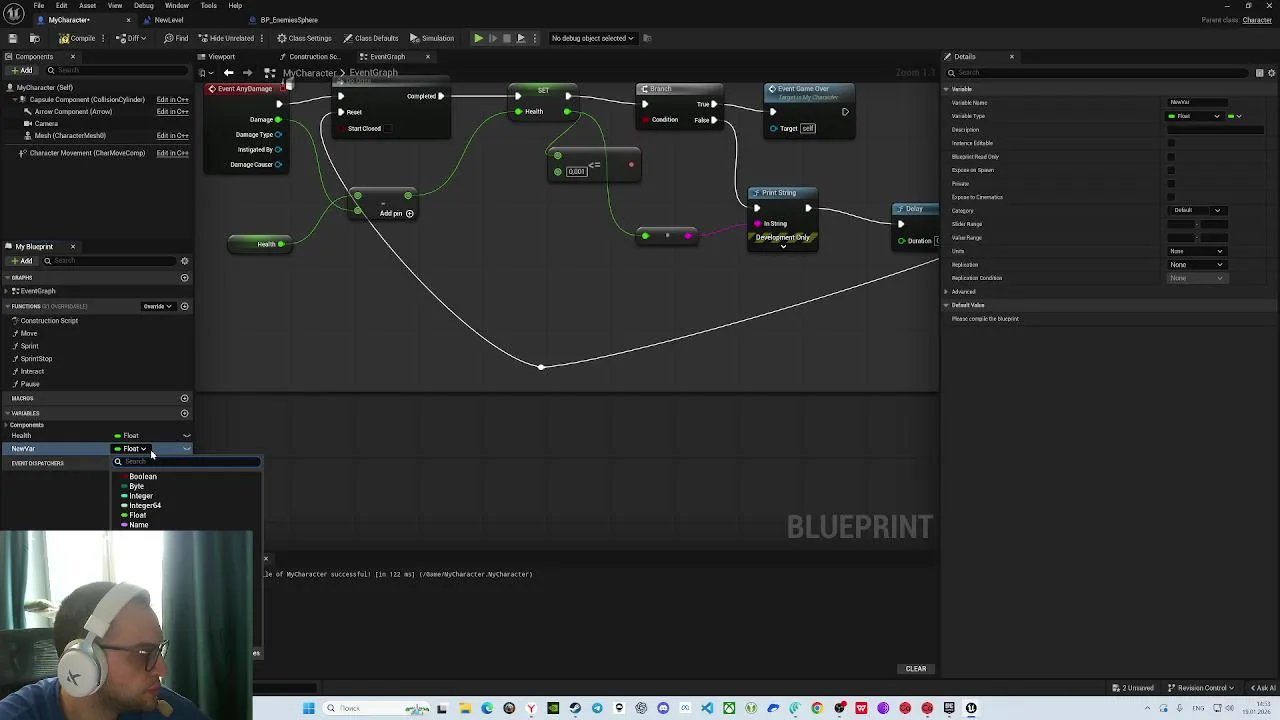
Task: Open the Diff dropdown
Action: [x=133, y=38]
